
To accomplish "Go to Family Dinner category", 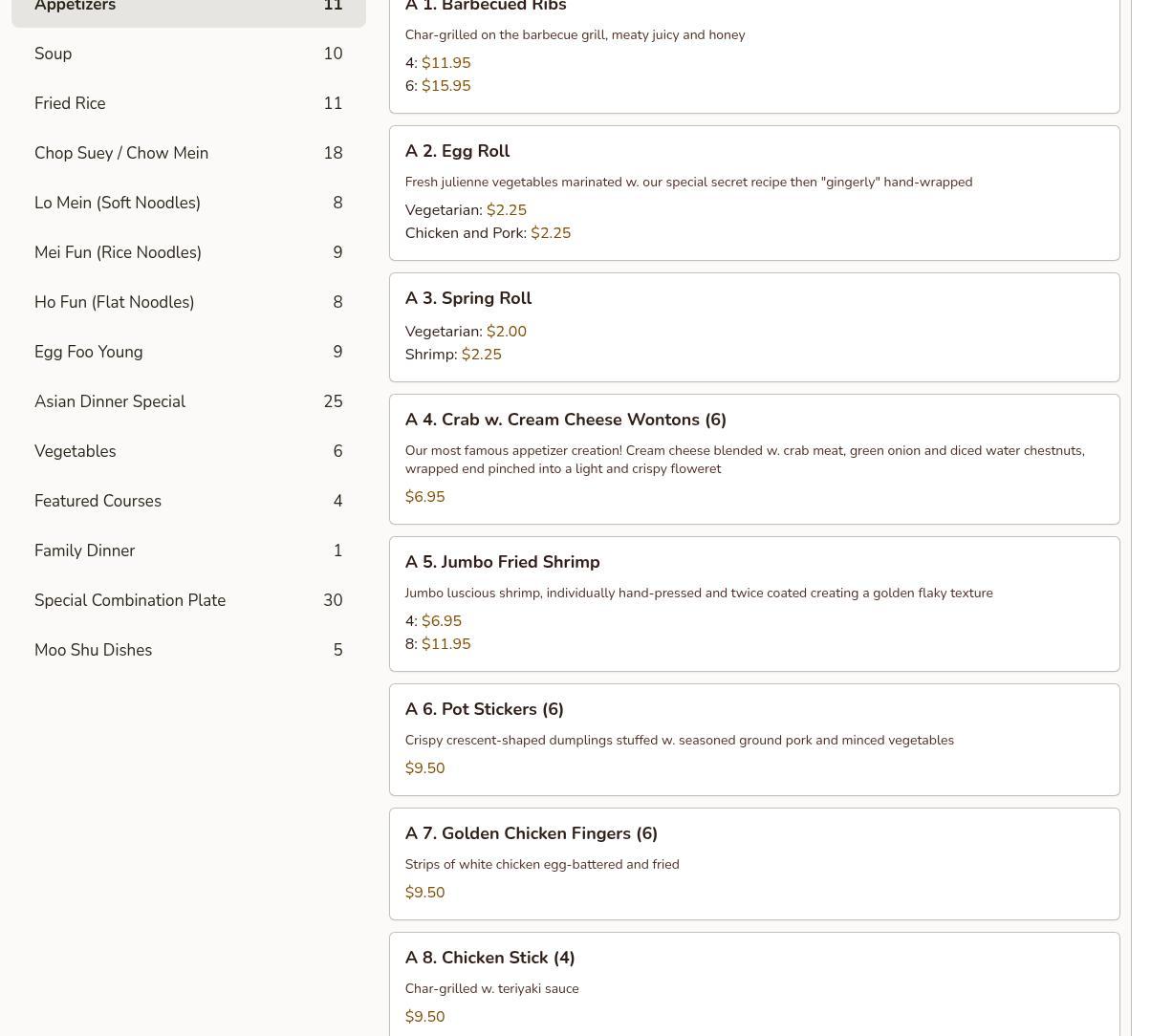I will 188,550.
